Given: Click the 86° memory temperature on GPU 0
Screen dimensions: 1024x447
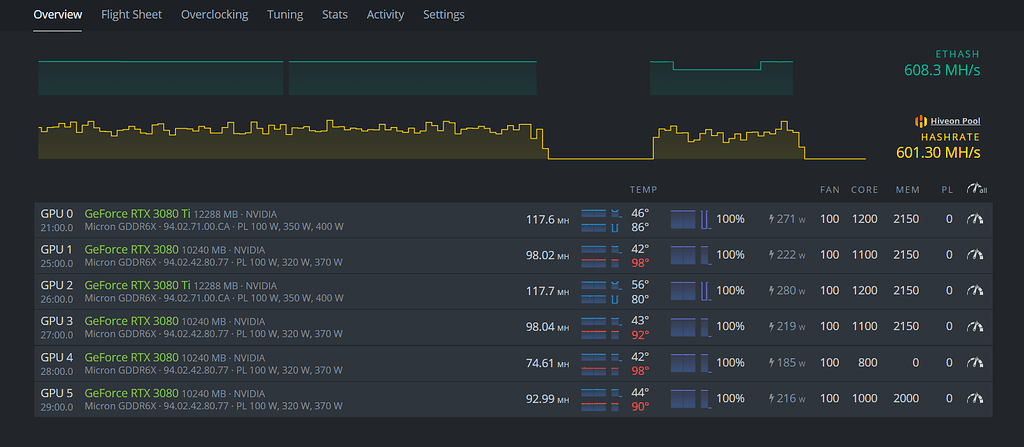Looking at the screenshot, I should tap(640, 227).
